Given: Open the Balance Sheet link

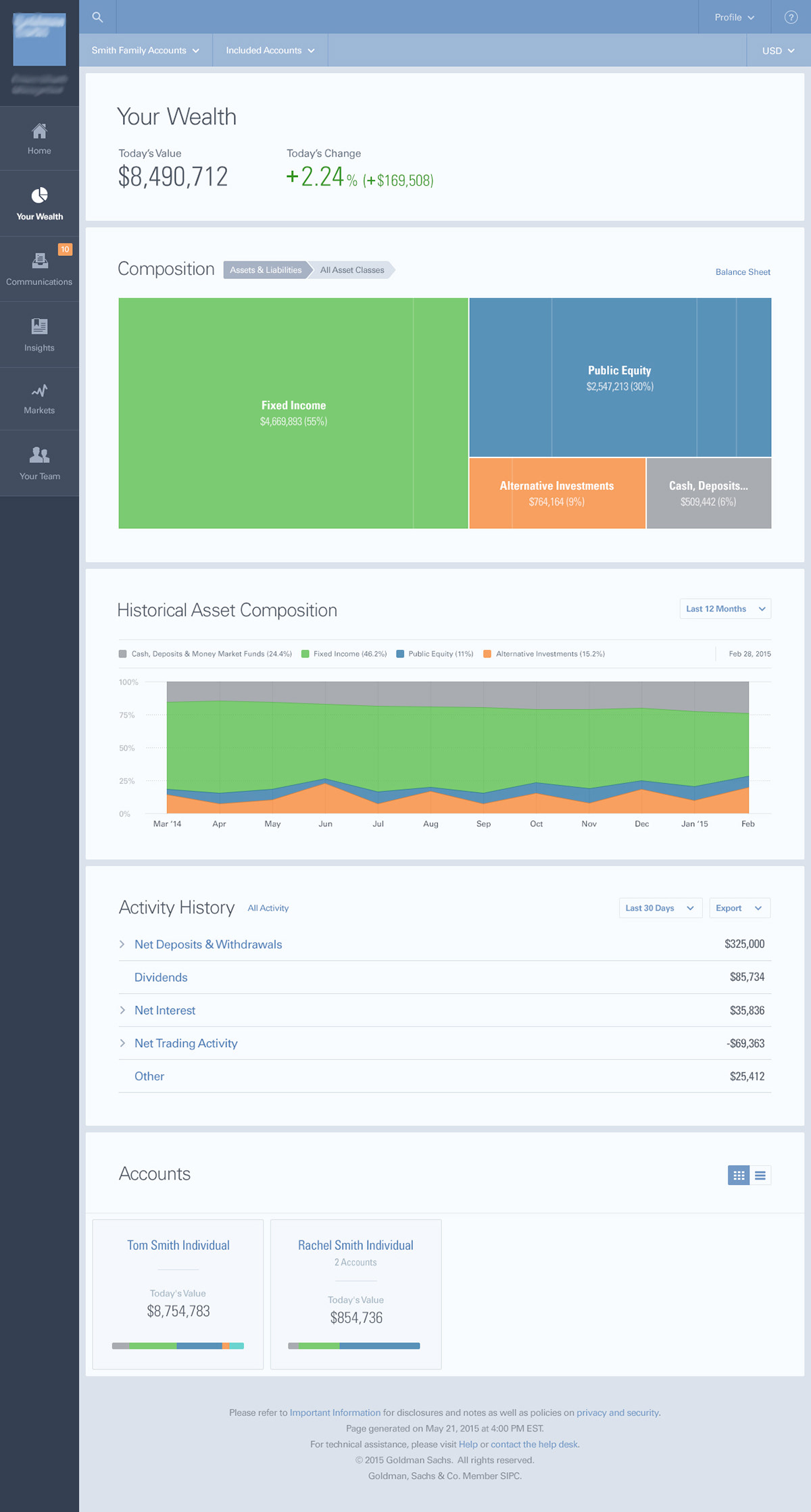Looking at the screenshot, I should coord(743,272).
